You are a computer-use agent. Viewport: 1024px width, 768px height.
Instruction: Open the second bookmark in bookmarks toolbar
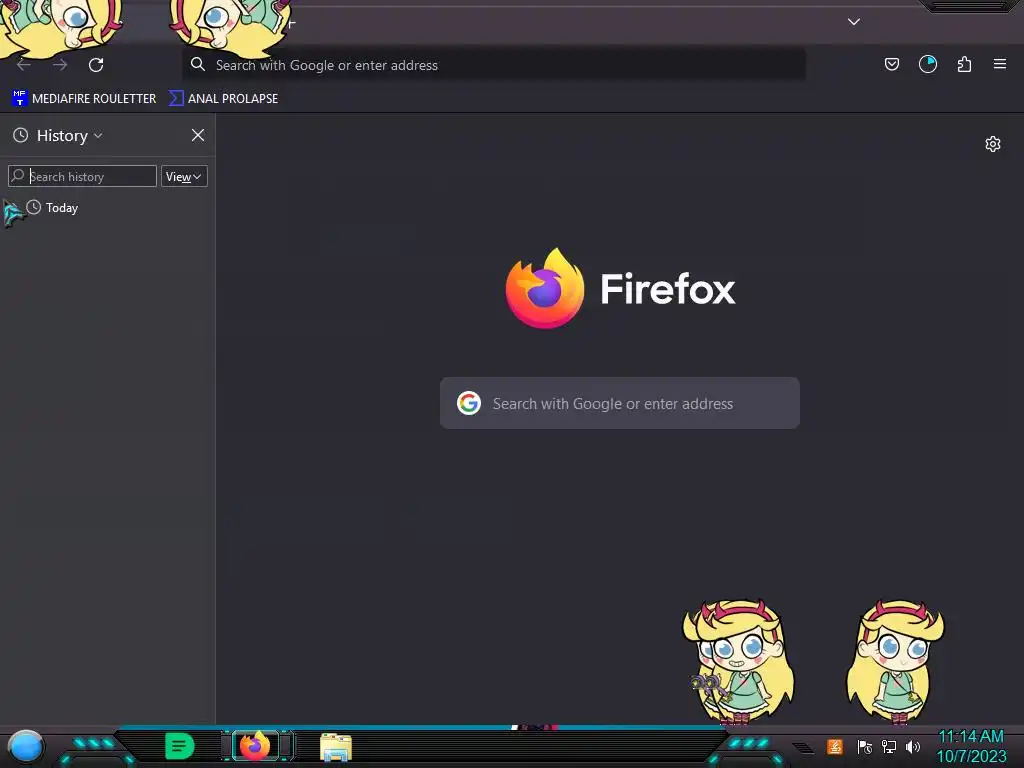click(x=223, y=99)
